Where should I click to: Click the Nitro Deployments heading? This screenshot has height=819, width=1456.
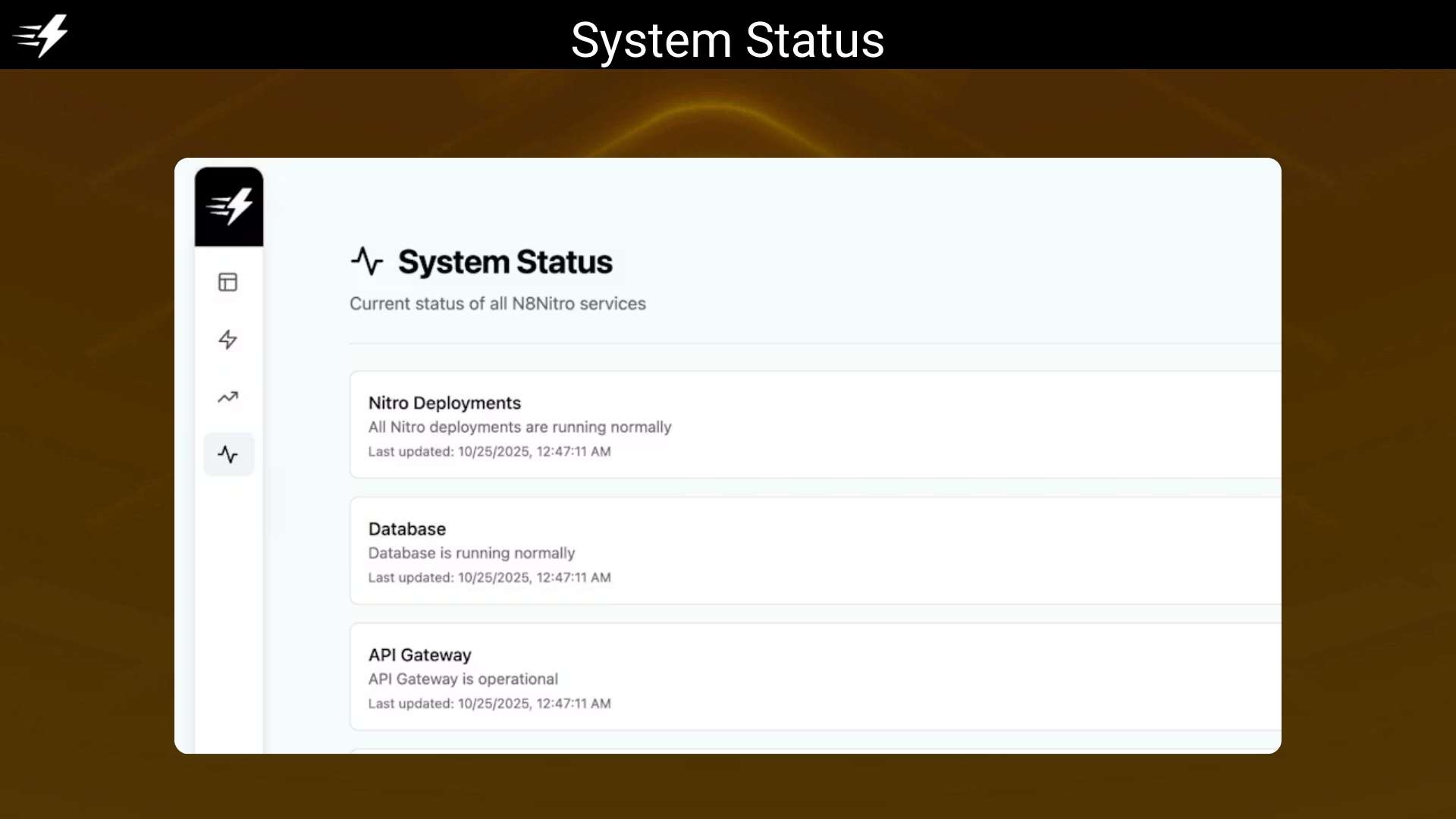point(444,403)
